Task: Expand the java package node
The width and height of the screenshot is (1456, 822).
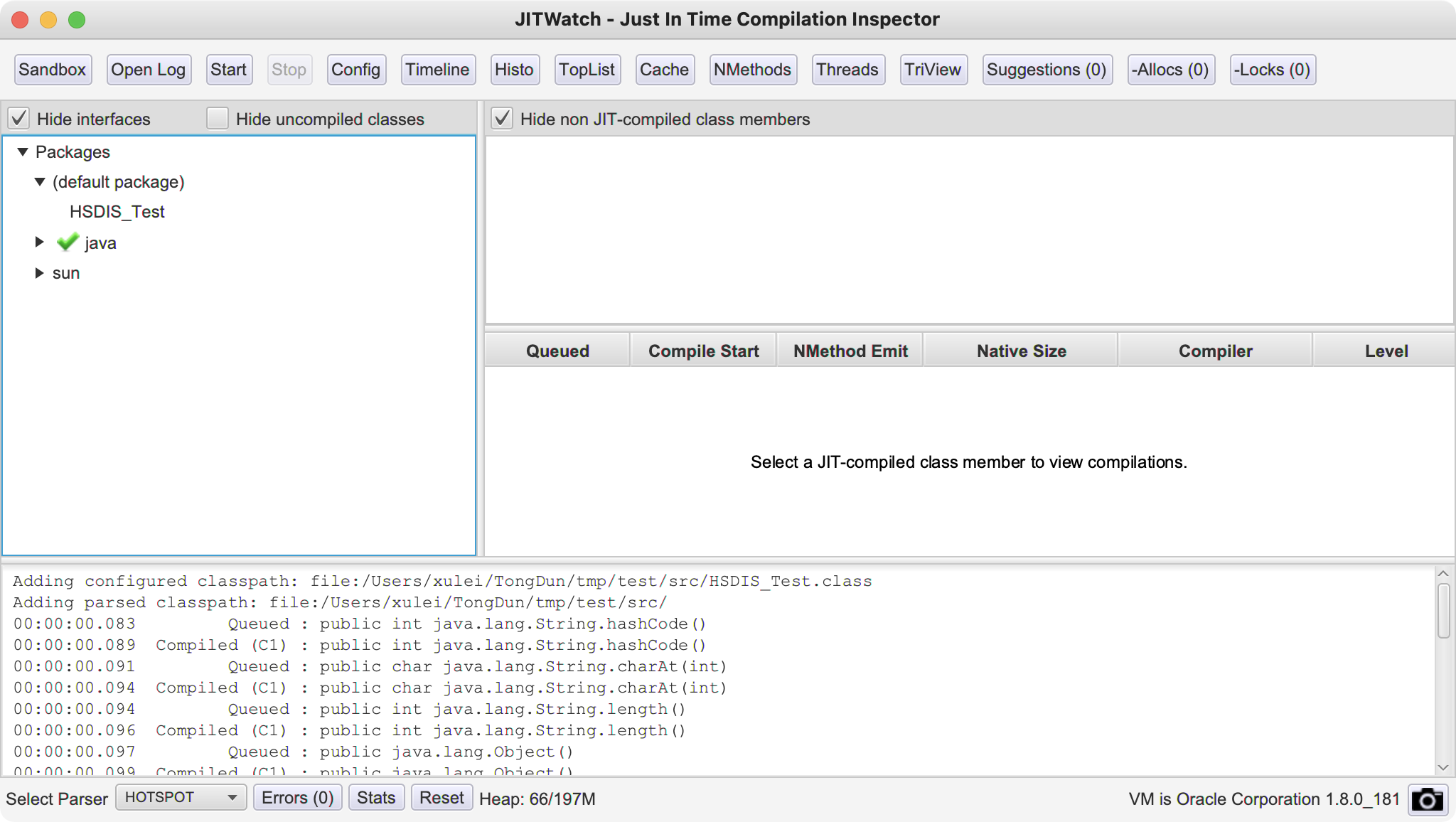Action: tap(40, 242)
